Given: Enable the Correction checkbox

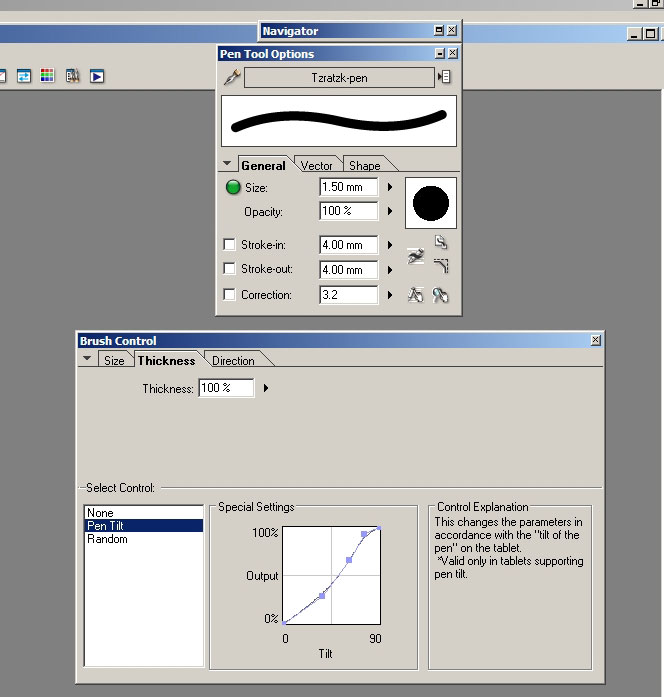Looking at the screenshot, I should click(229, 294).
